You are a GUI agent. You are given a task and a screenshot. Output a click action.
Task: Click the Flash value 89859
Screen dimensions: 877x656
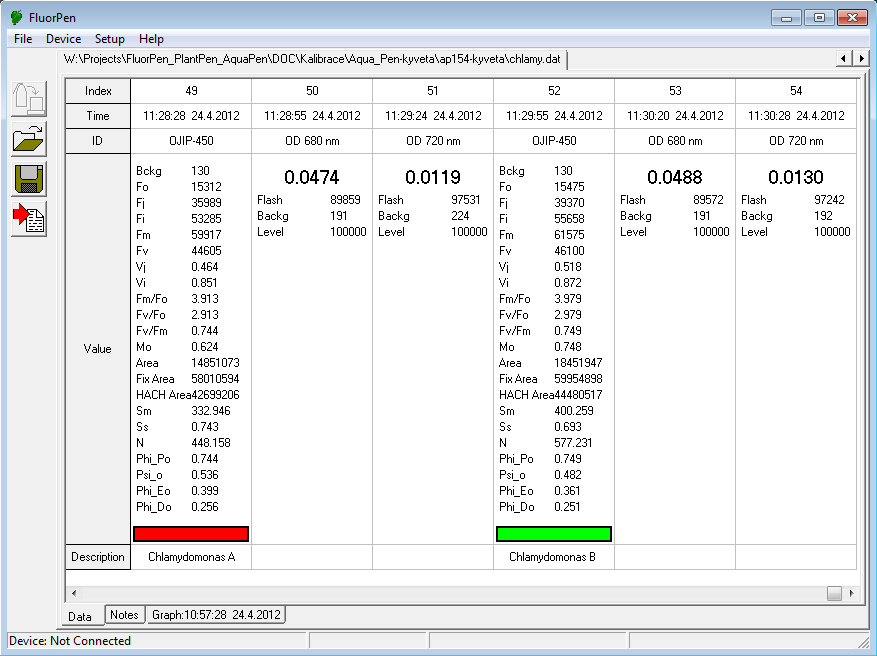coord(345,200)
